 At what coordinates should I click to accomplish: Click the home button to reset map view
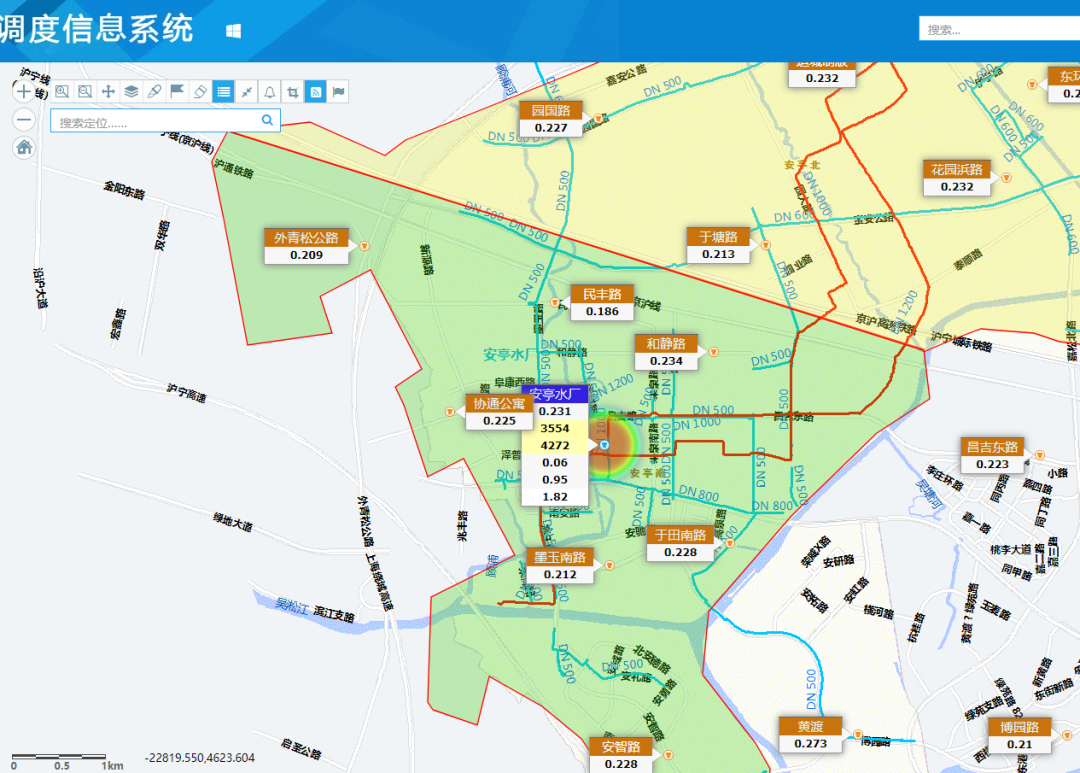(25, 147)
